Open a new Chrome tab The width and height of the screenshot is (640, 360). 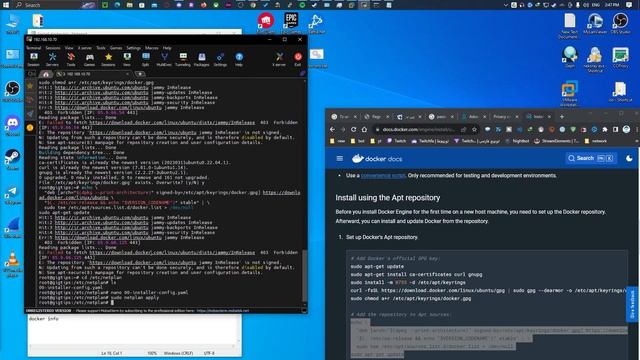click(562, 117)
